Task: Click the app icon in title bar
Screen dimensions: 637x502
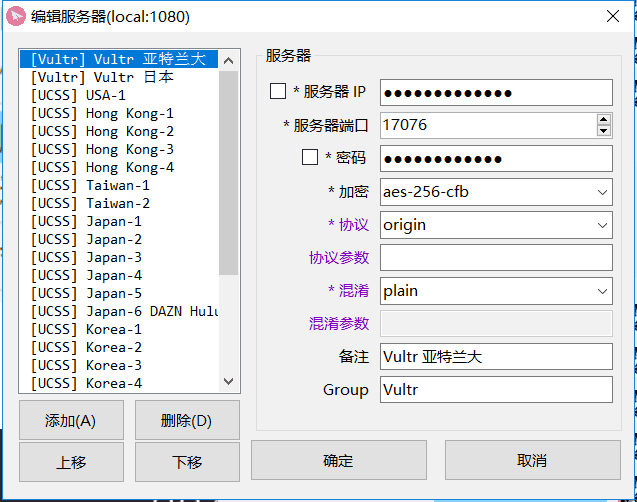Action: [x=16, y=17]
